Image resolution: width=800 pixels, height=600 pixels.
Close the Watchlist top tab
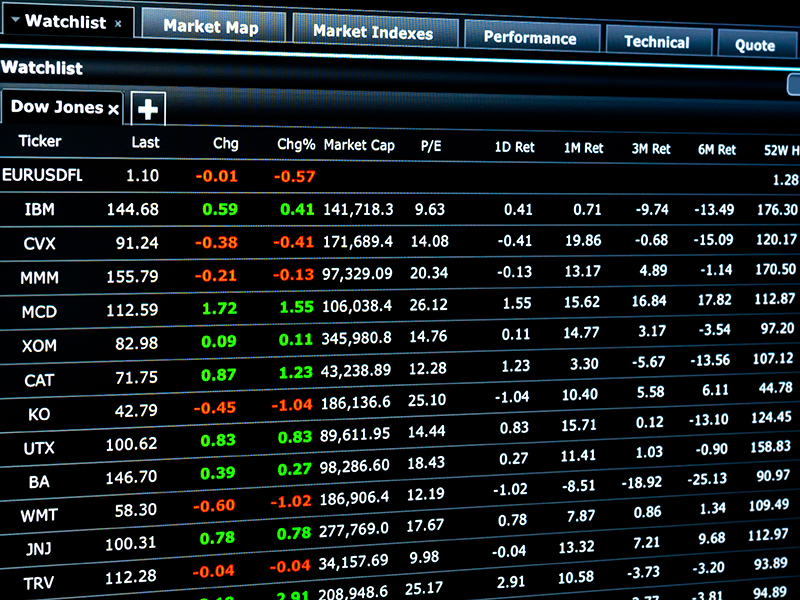[118, 23]
